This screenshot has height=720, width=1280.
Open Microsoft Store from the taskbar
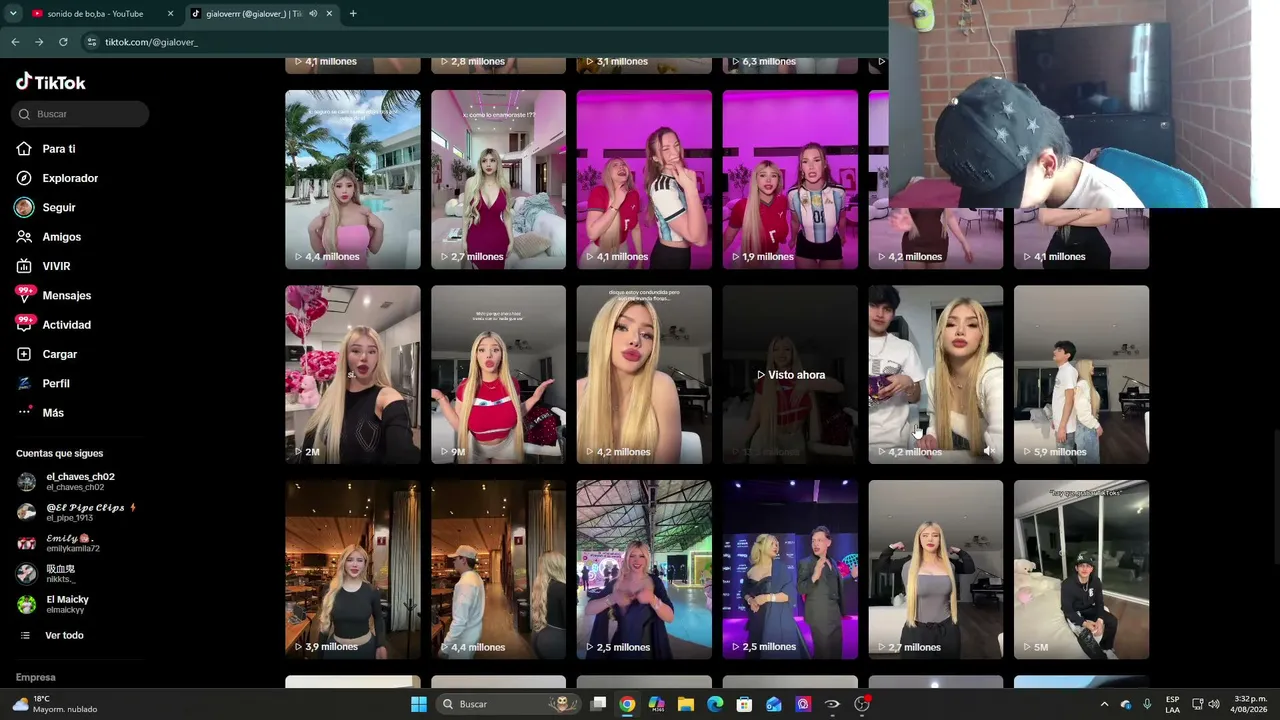[x=744, y=704]
